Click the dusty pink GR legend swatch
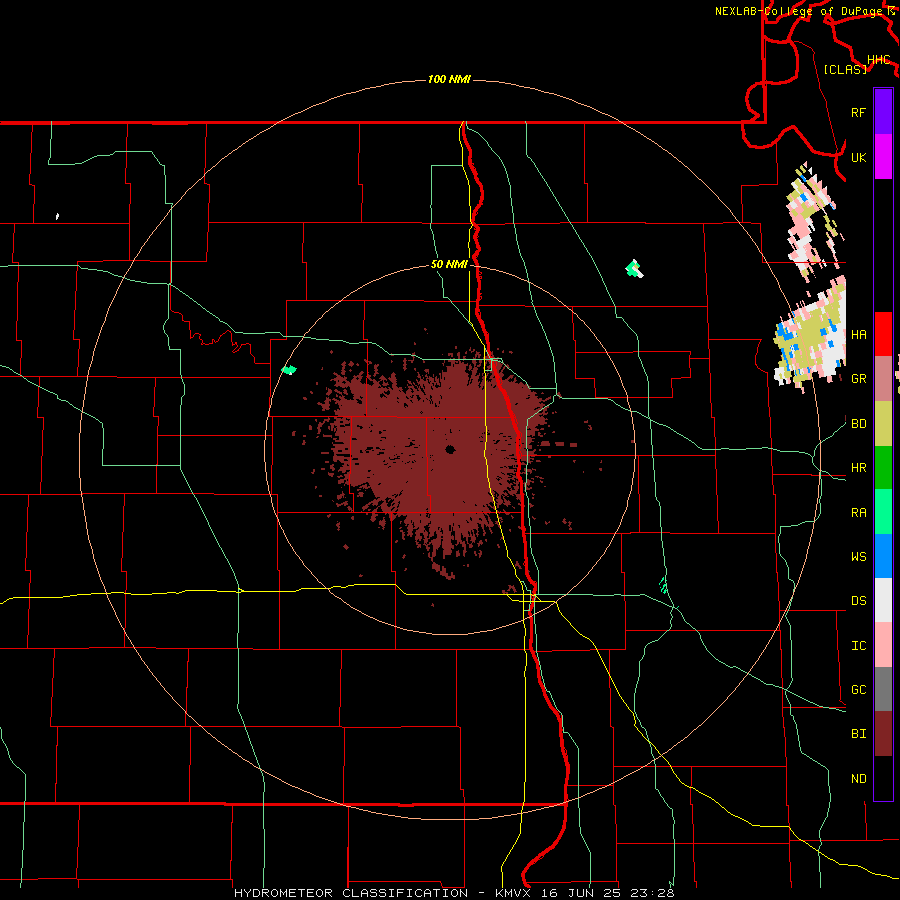Viewport: 900px width, 900px height. coord(883,378)
